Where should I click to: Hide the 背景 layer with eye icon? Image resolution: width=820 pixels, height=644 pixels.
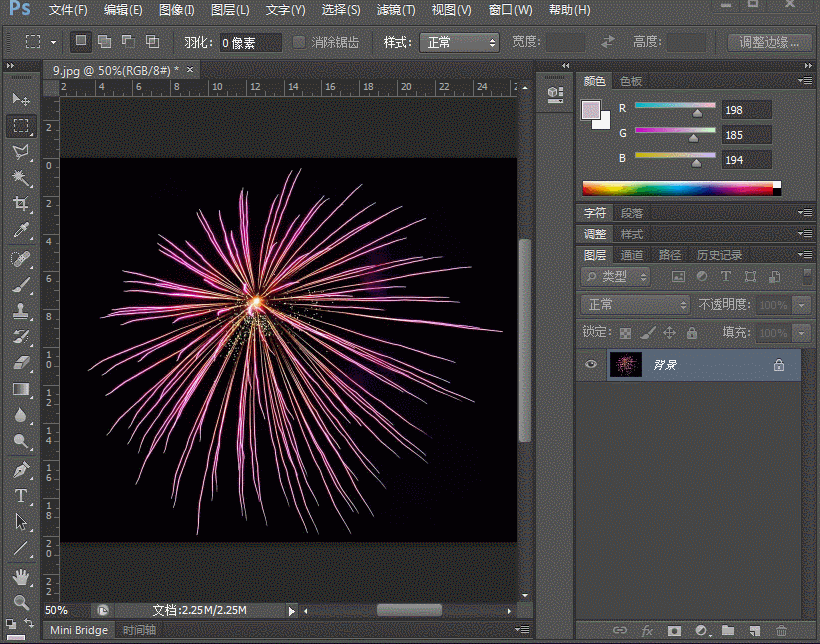click(590, 365)
